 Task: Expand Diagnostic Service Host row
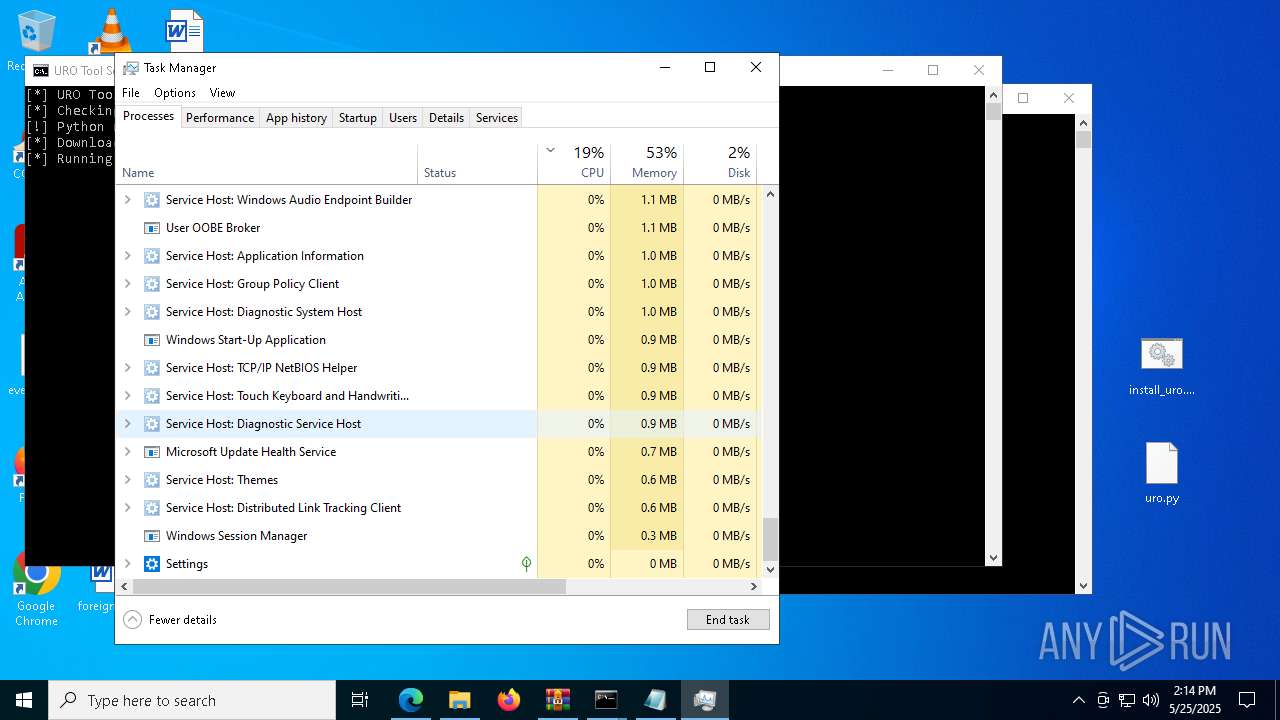pyautogui.click(x=127, y=424)
